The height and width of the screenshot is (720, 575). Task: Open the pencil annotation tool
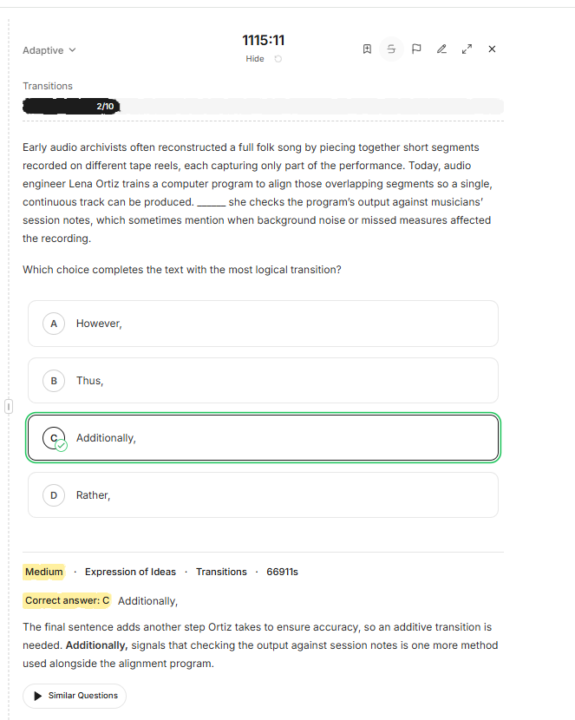point(441,49)
